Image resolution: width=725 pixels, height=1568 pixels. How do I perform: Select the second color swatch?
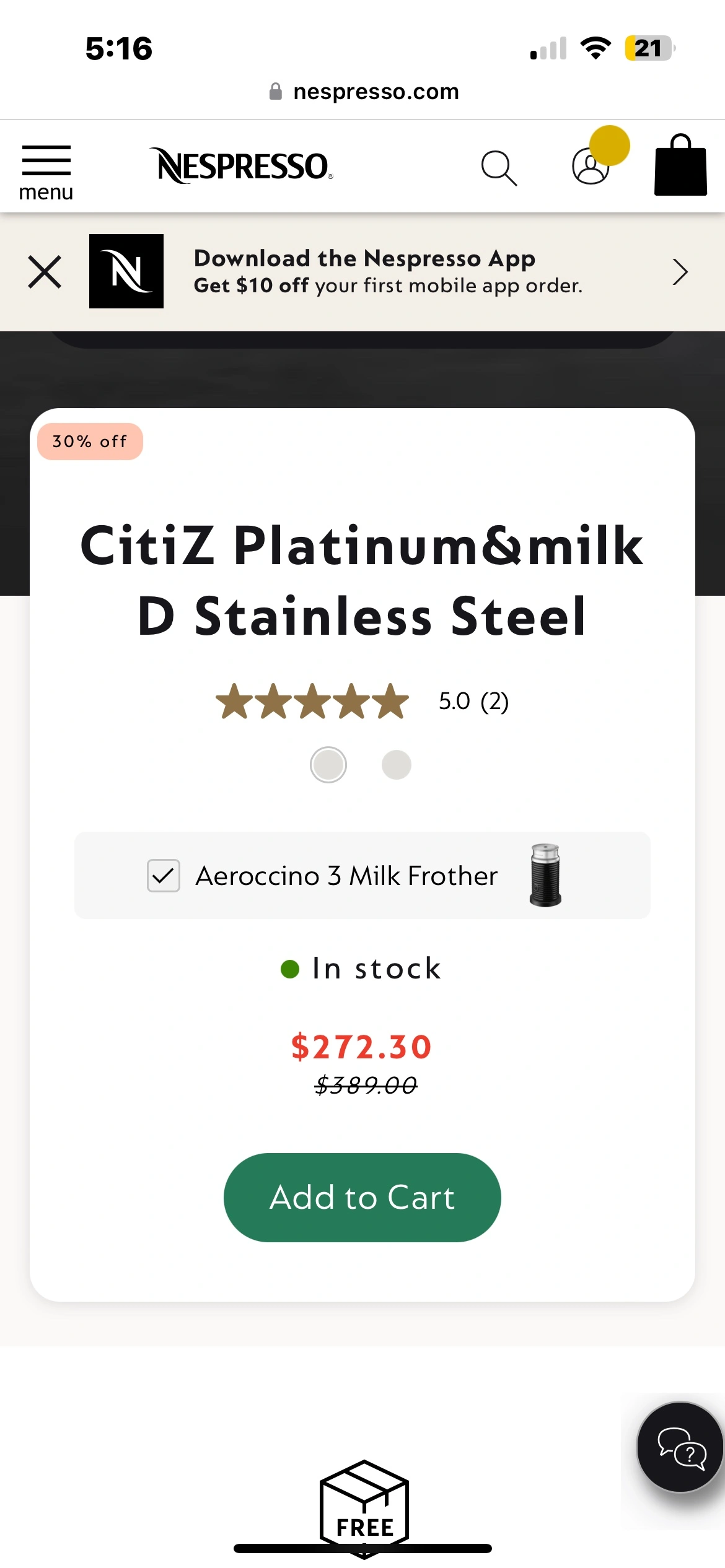tap(397, 765)
